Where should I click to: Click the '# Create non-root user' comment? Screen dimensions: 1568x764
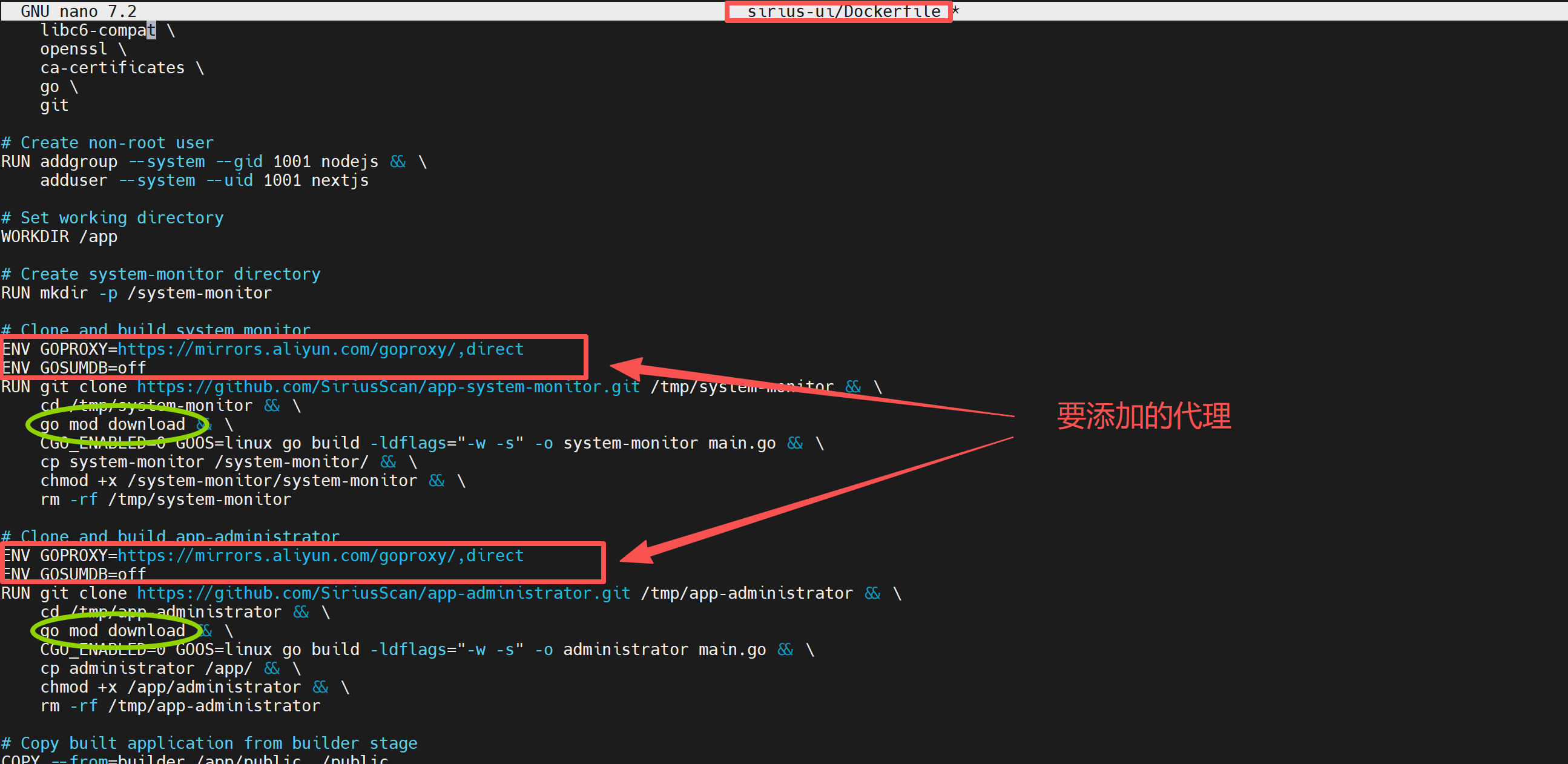click(108, 143)
